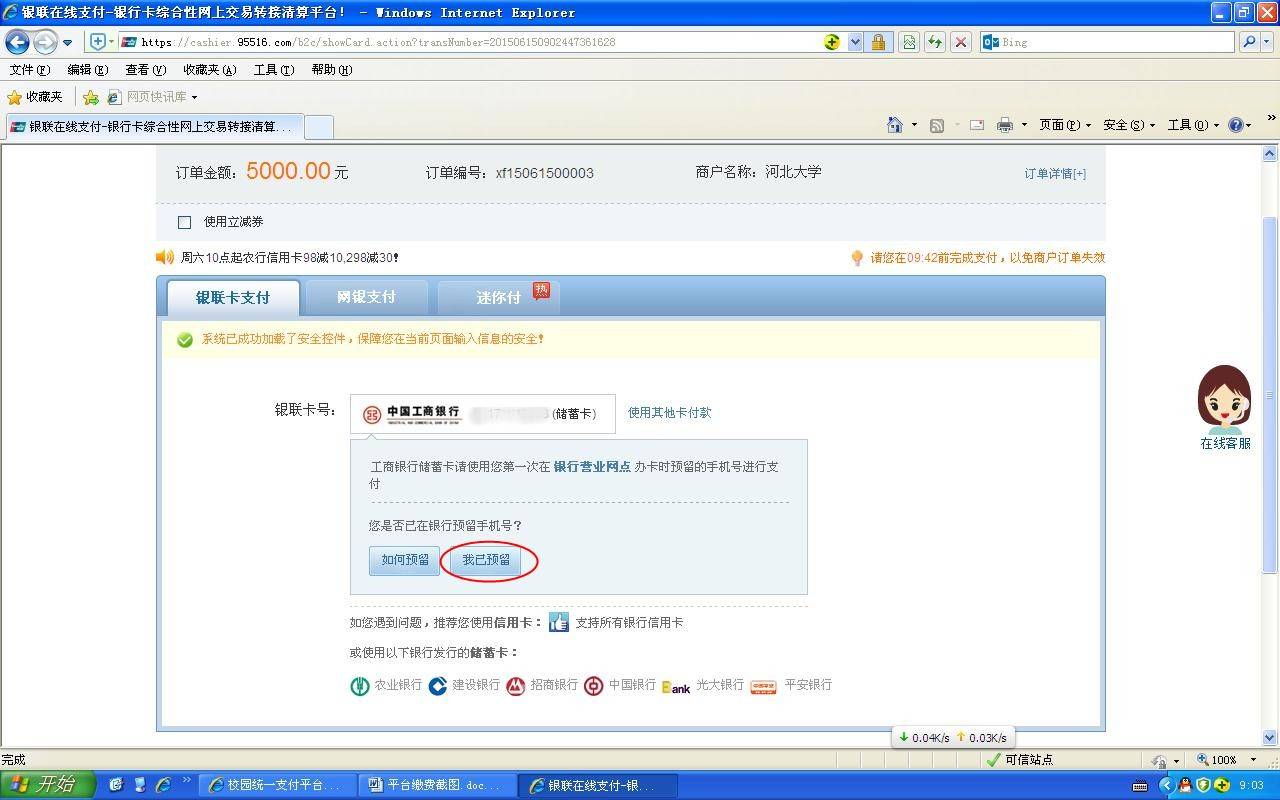
Task: Switch to 校园统一支付平台 taskbar window
Action: [277, 785]
